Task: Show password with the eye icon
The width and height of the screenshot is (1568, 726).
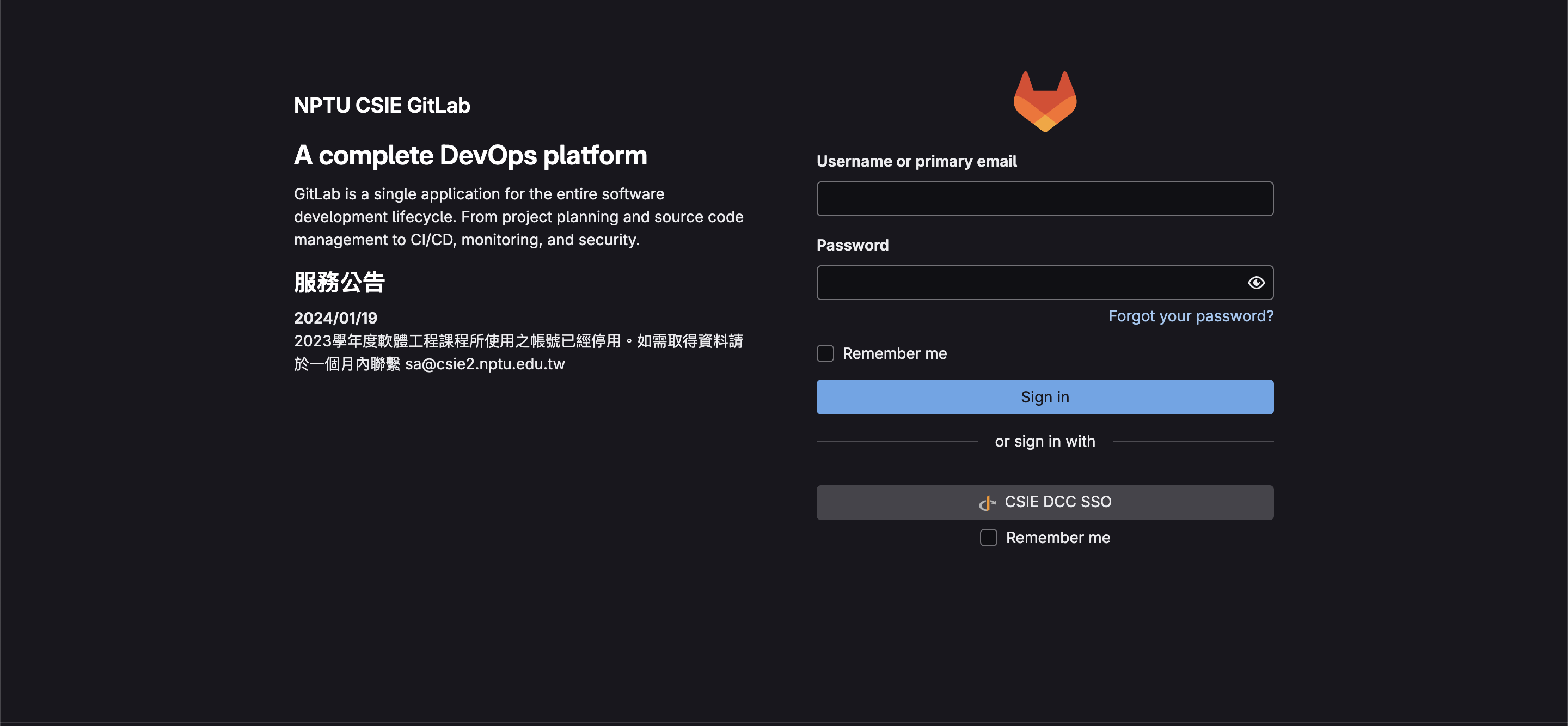Action: pyautogui.click(x=1255, y=283)
